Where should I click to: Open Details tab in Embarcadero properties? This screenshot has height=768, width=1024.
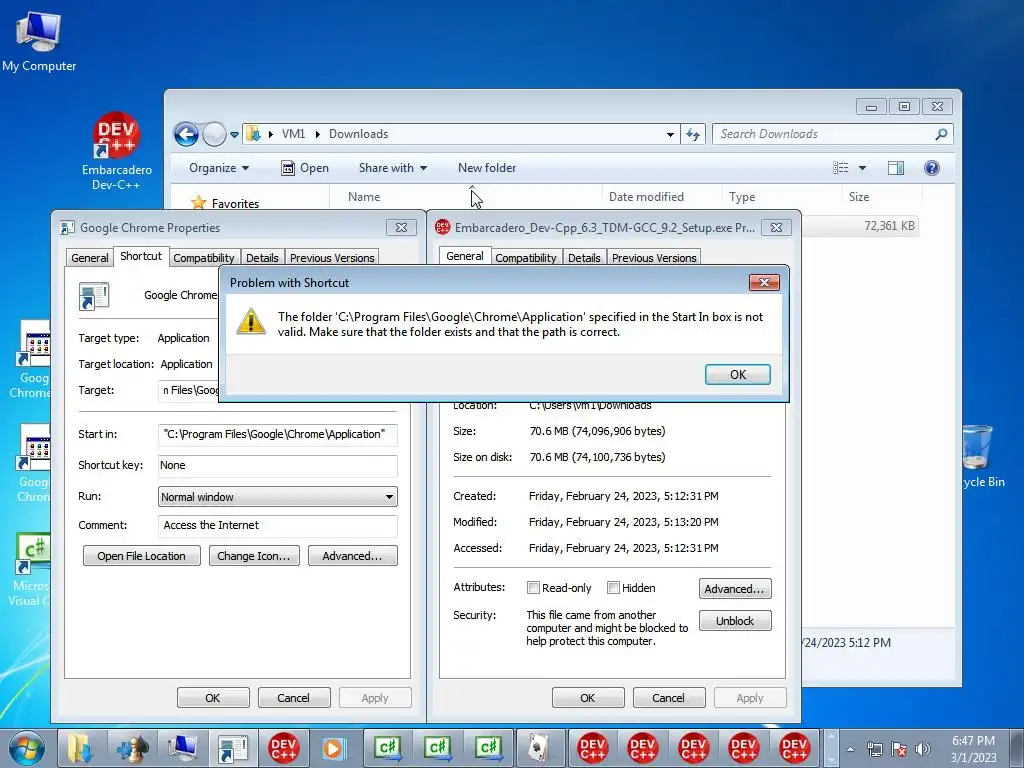point(584,258)
